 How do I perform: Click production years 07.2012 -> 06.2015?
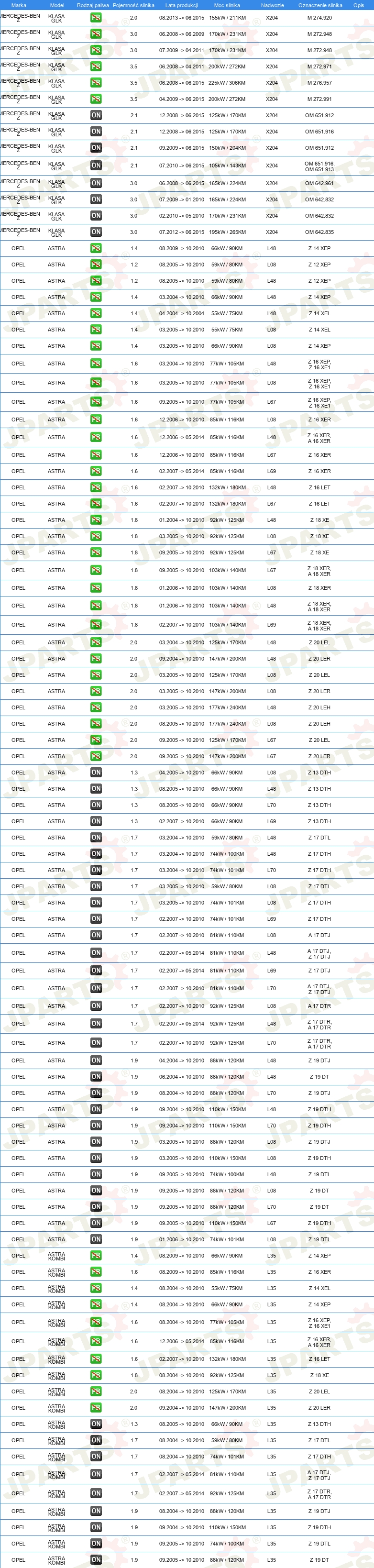click(x=182, y=232)
